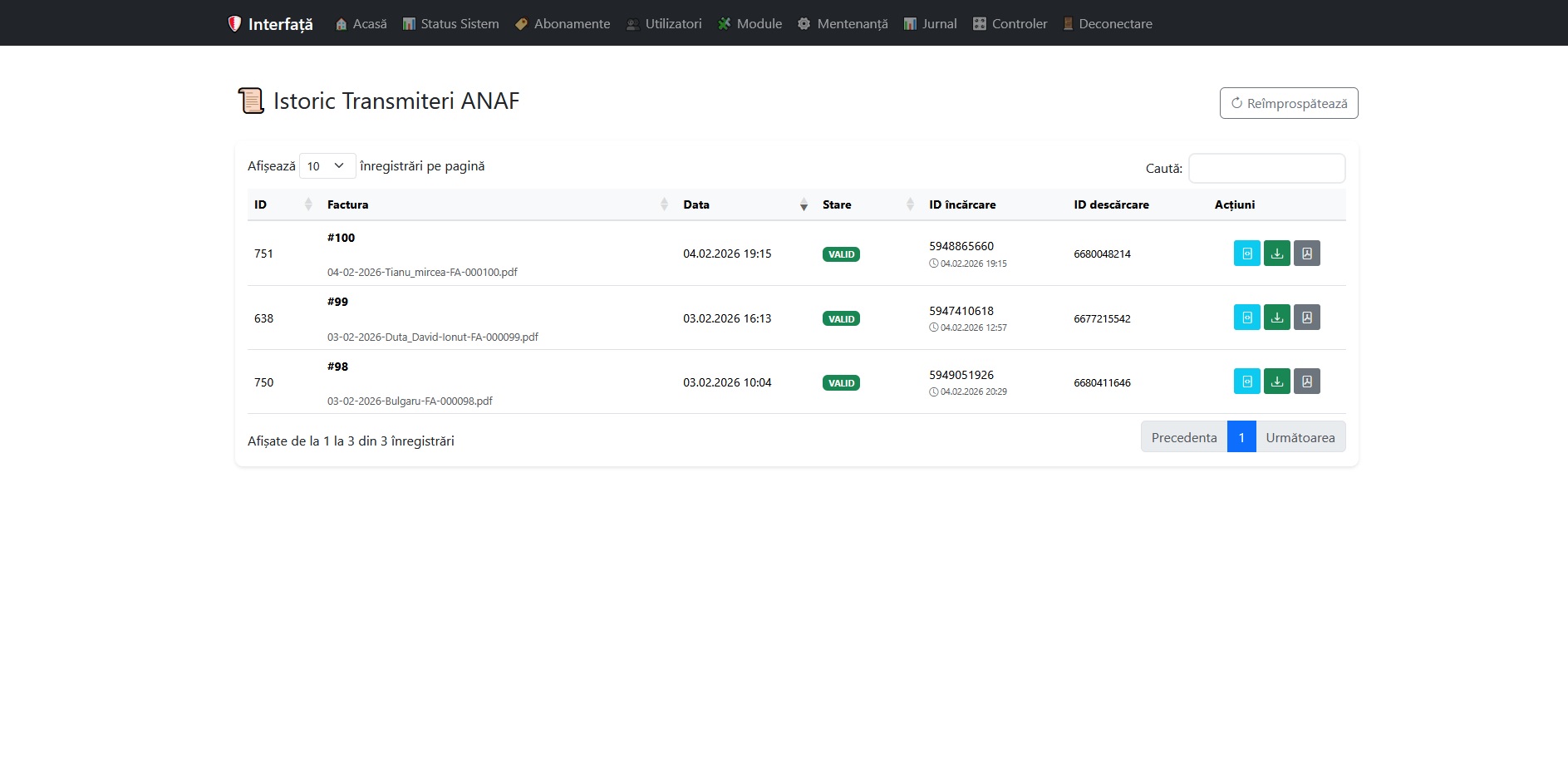The width and height of the screenshot is (1568, 783).
Task: Click the green download icon for invoice #100
Action: 1276,254
